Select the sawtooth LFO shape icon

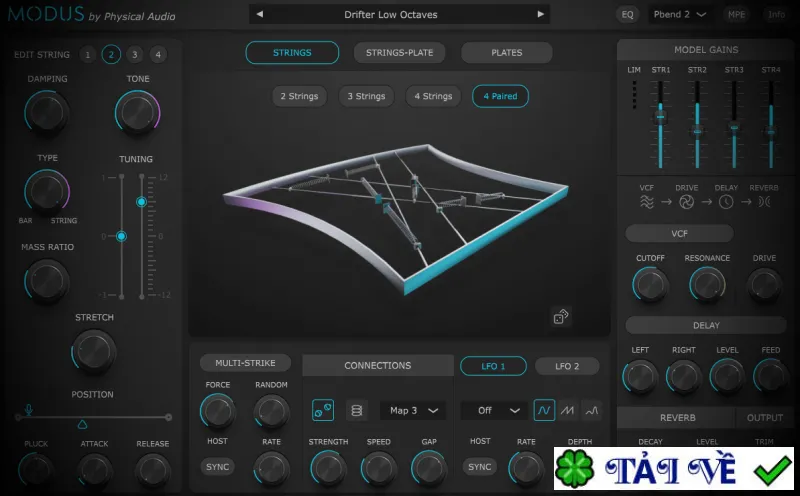[x=567, y=410]
